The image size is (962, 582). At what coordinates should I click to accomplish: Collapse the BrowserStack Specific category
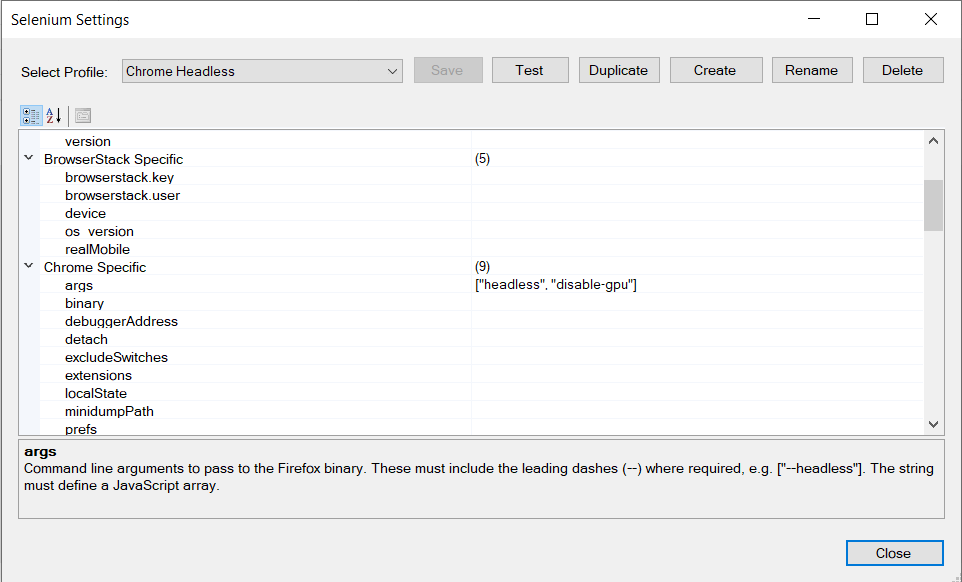[x=28, y=158]
